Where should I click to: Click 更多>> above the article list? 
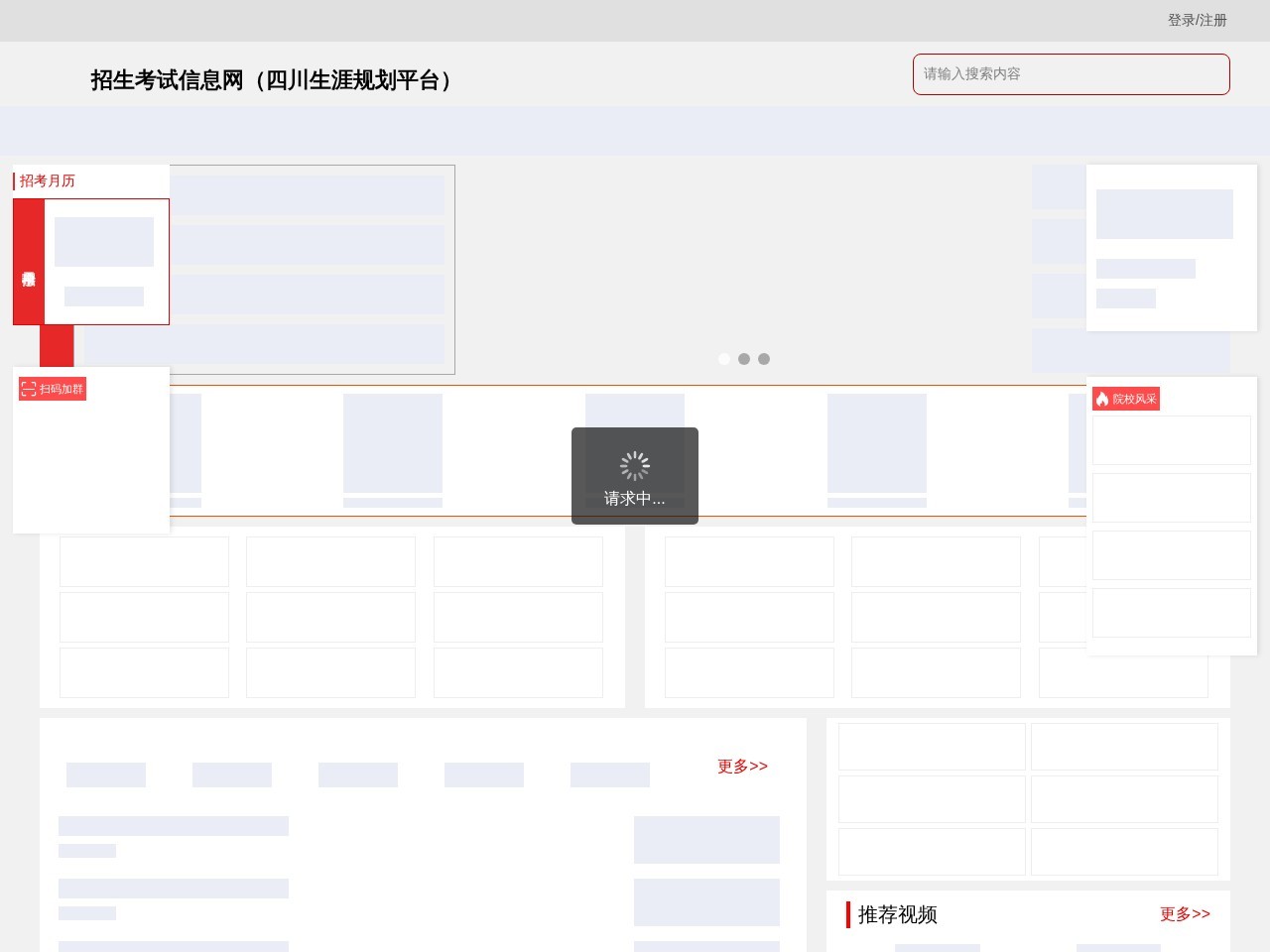pos(741,766)
